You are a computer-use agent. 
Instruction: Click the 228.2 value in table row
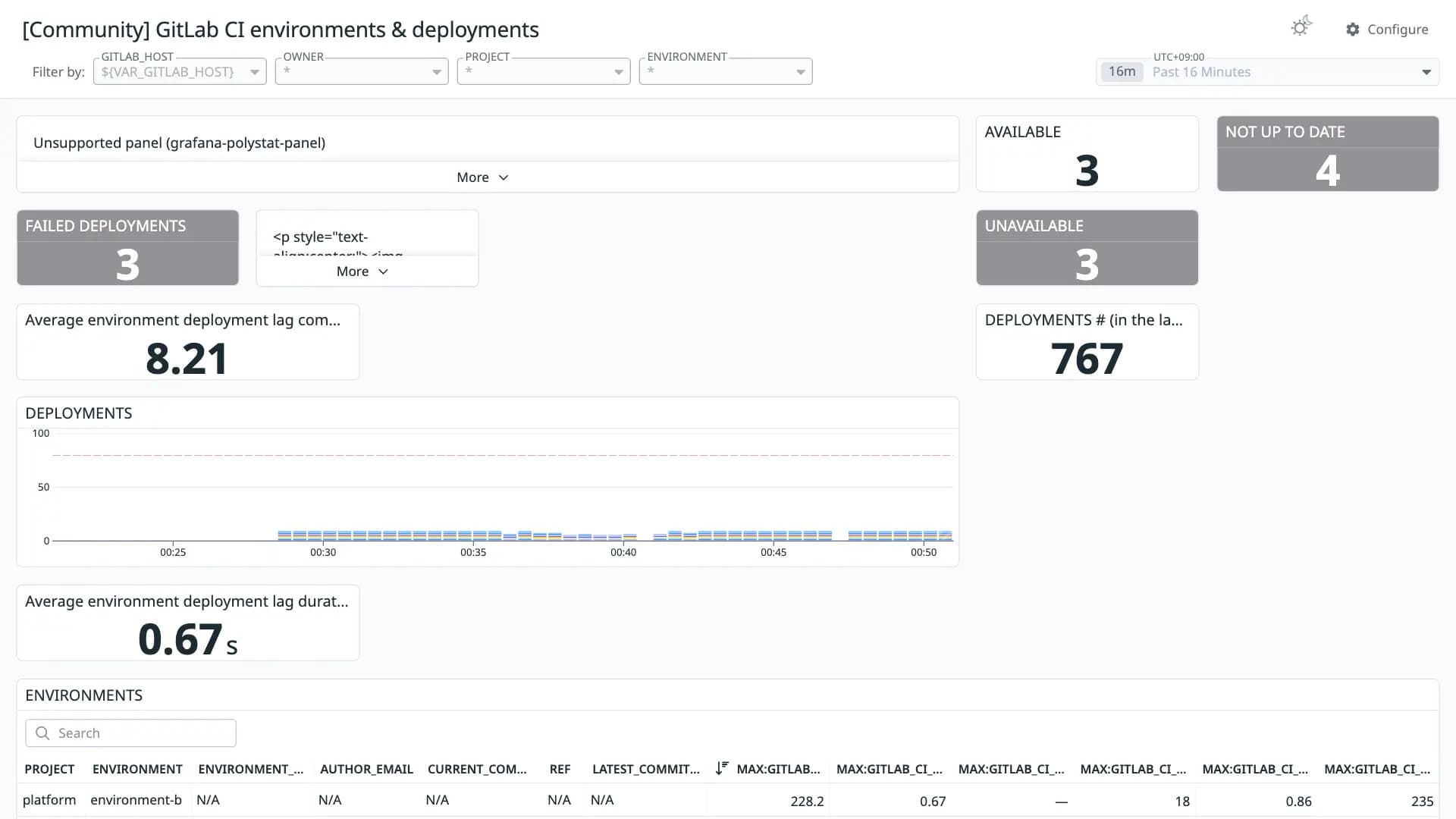(x=807, y=801)
